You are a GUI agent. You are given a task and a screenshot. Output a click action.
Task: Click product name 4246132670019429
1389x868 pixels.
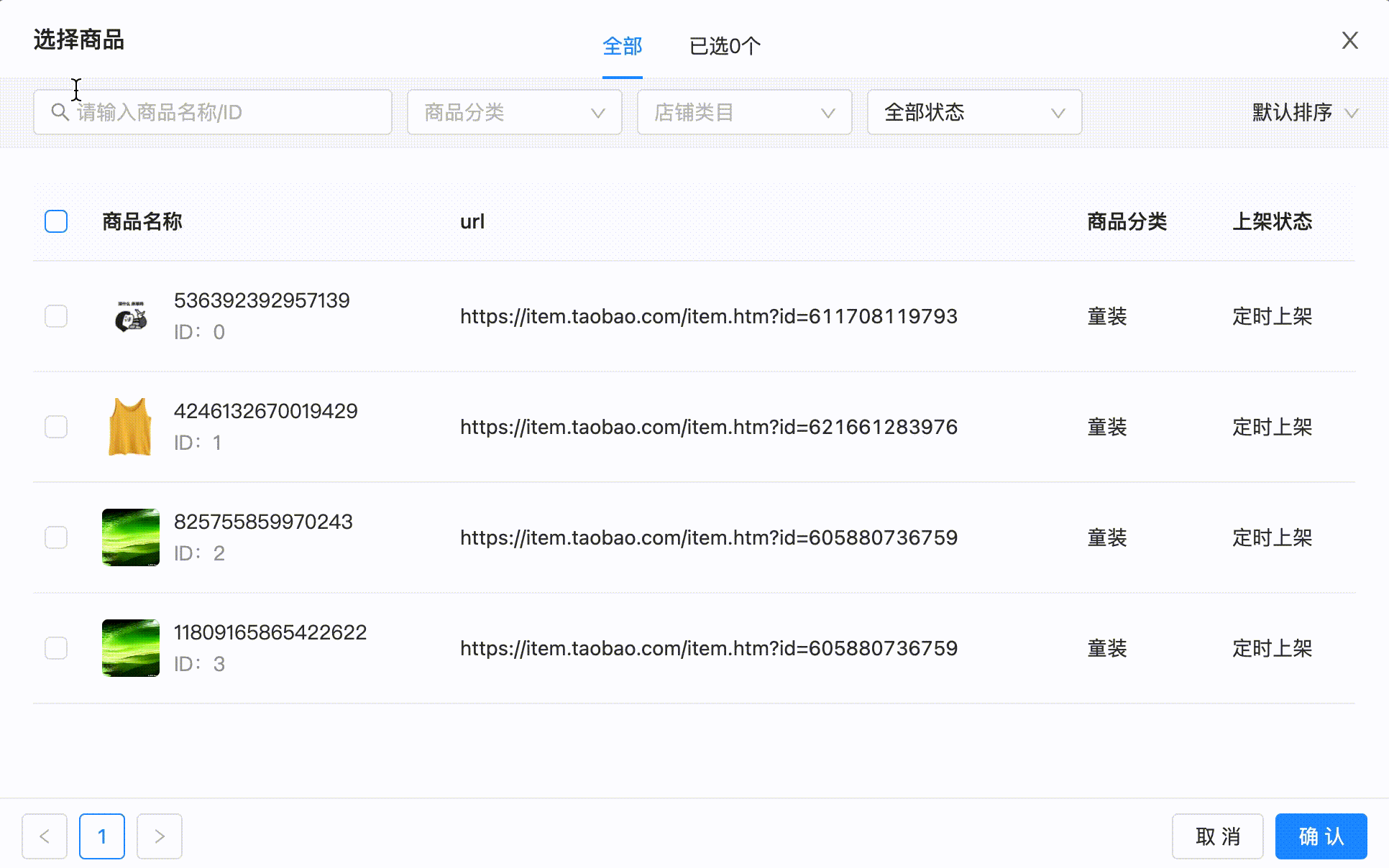click(266, 411)
